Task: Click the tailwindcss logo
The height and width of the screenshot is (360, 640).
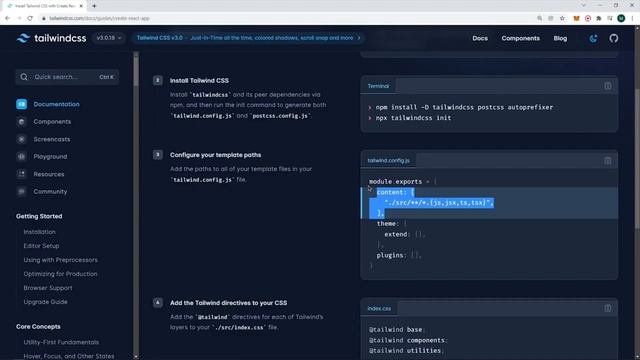Action: [x=51, y=38]
